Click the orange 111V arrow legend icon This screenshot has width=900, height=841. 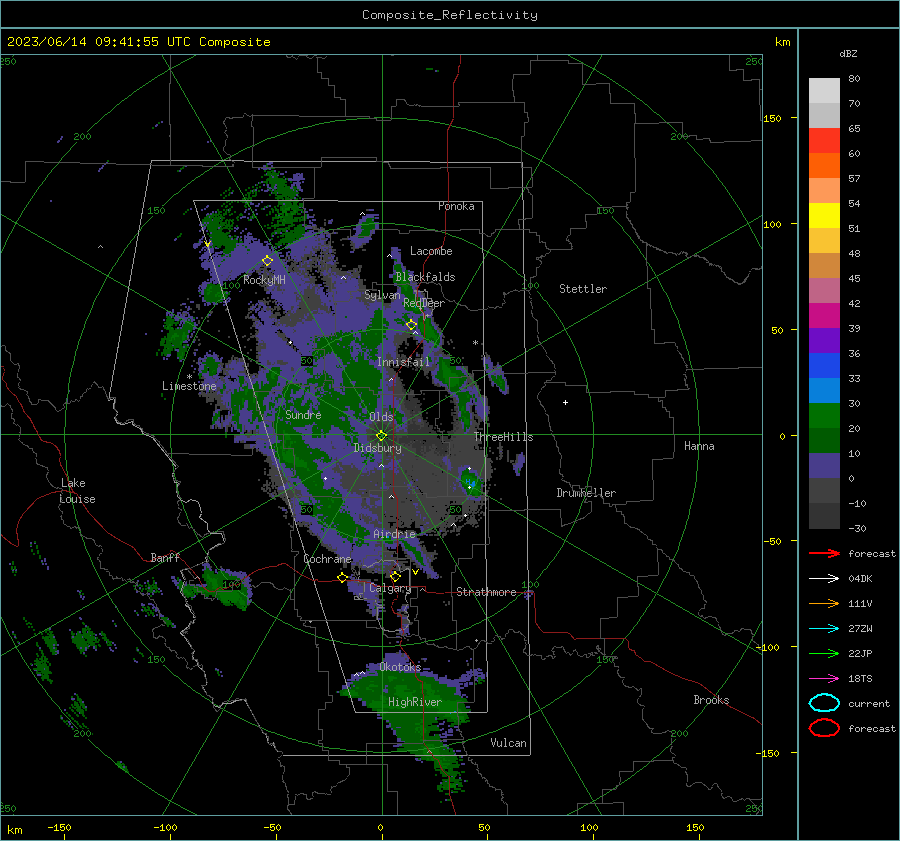824,603
